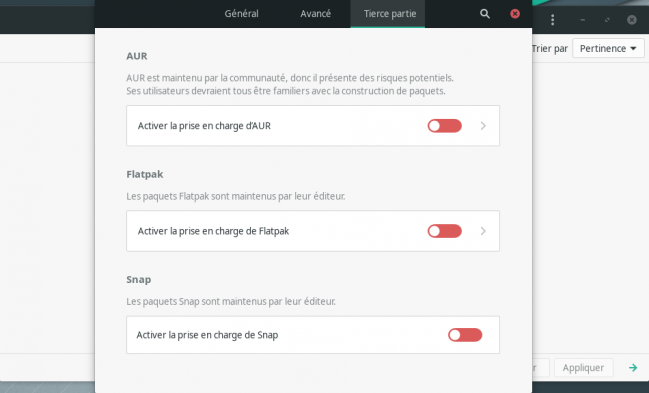Select the Tierce partie tab
The height and width of the screenshot is (393, 649).
[389, 14]
